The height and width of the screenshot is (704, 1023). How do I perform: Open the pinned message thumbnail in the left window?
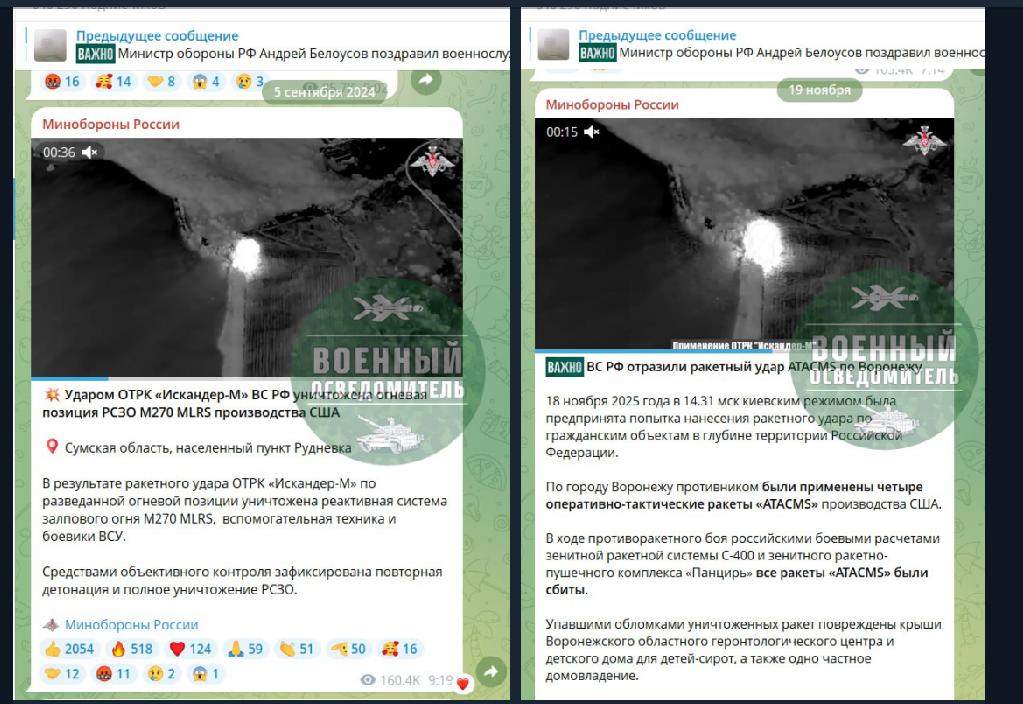coord(50,45)
